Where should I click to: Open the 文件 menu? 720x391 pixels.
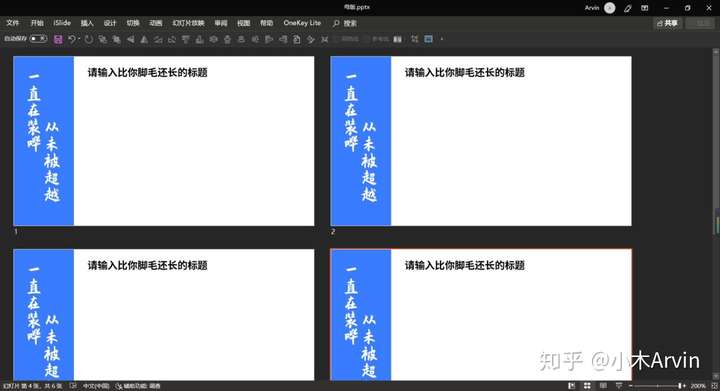click(13, 23)
